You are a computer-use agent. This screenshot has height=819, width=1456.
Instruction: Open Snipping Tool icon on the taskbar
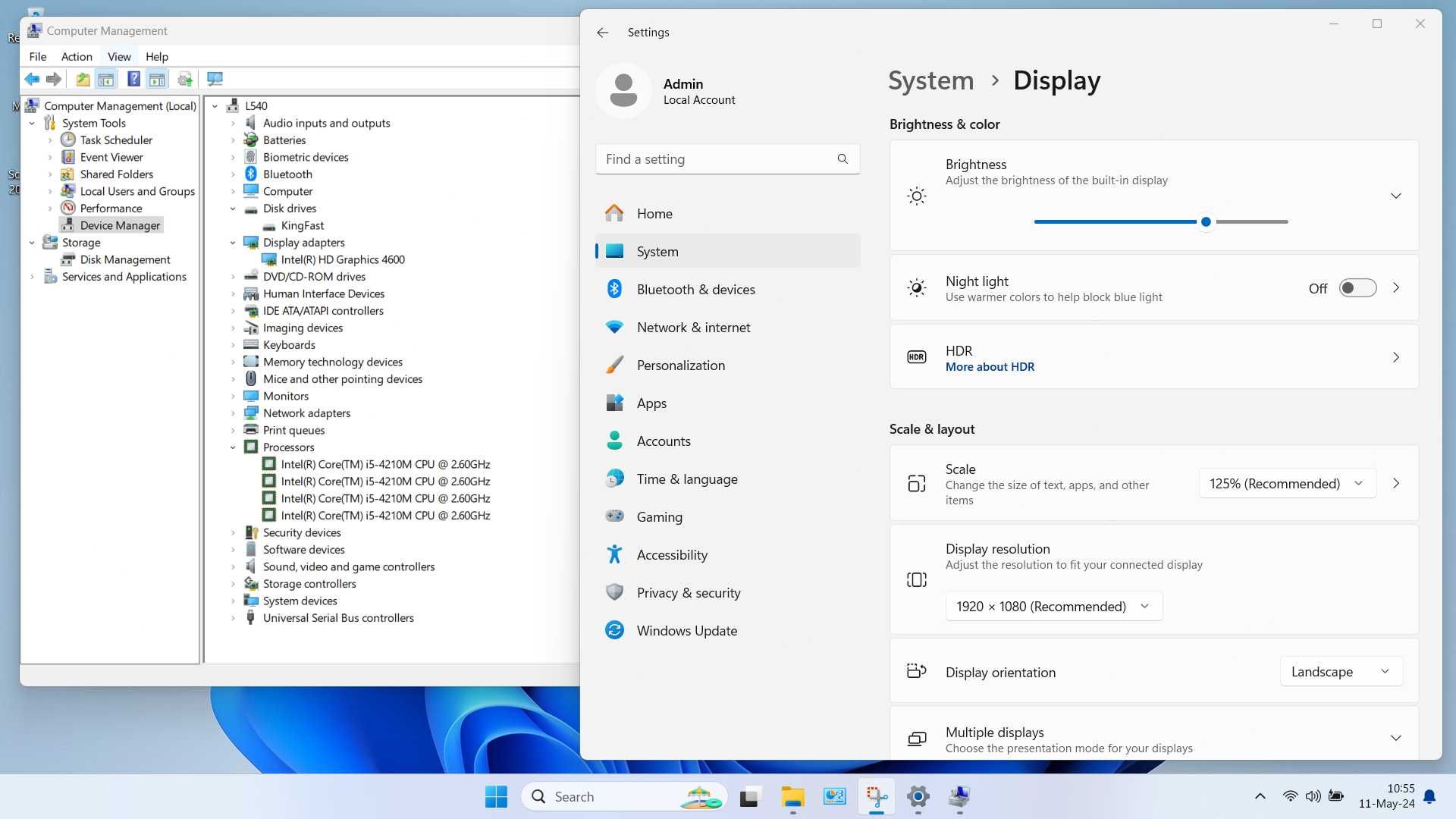click(877, 796)
